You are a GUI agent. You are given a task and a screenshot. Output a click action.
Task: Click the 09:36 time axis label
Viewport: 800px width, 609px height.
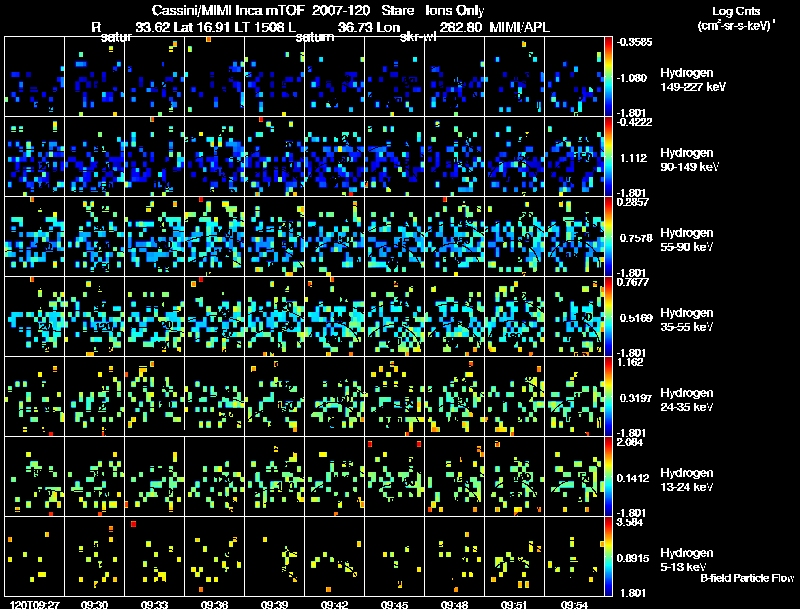[x=214, y=604]
